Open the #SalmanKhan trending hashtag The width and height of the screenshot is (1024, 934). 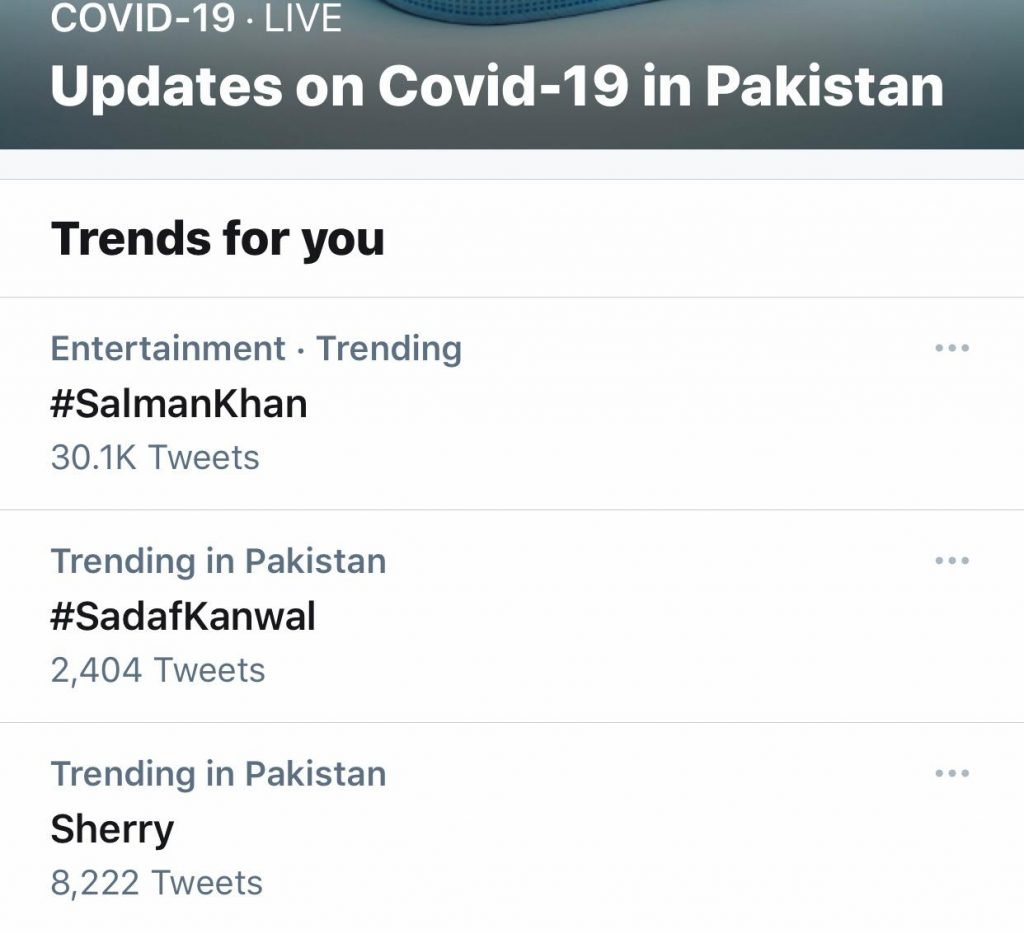tap(179, 404)
